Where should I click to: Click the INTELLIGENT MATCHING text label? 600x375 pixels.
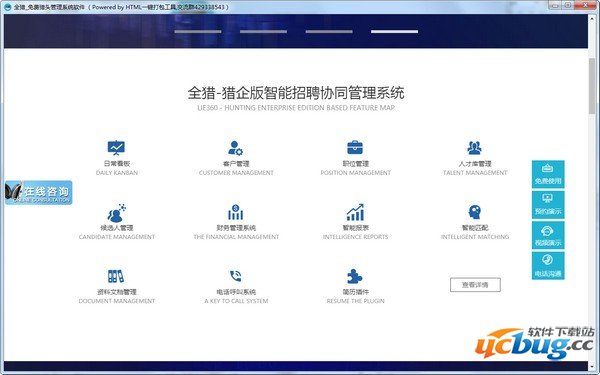475,237
